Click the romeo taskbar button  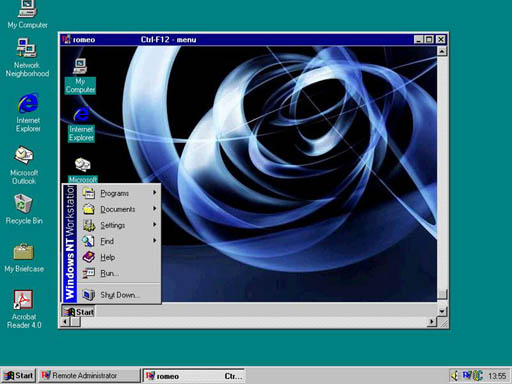pos(194,376)
